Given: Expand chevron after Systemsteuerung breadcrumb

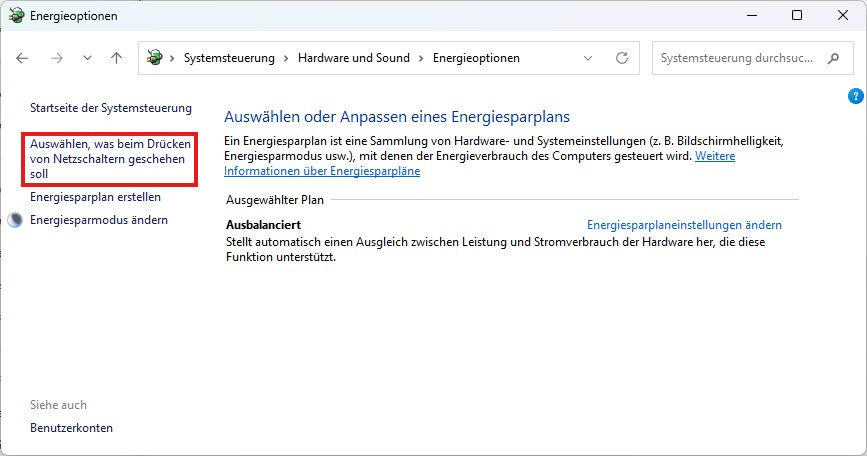Looking at the screenshot, I should click(x=286, y=58).
